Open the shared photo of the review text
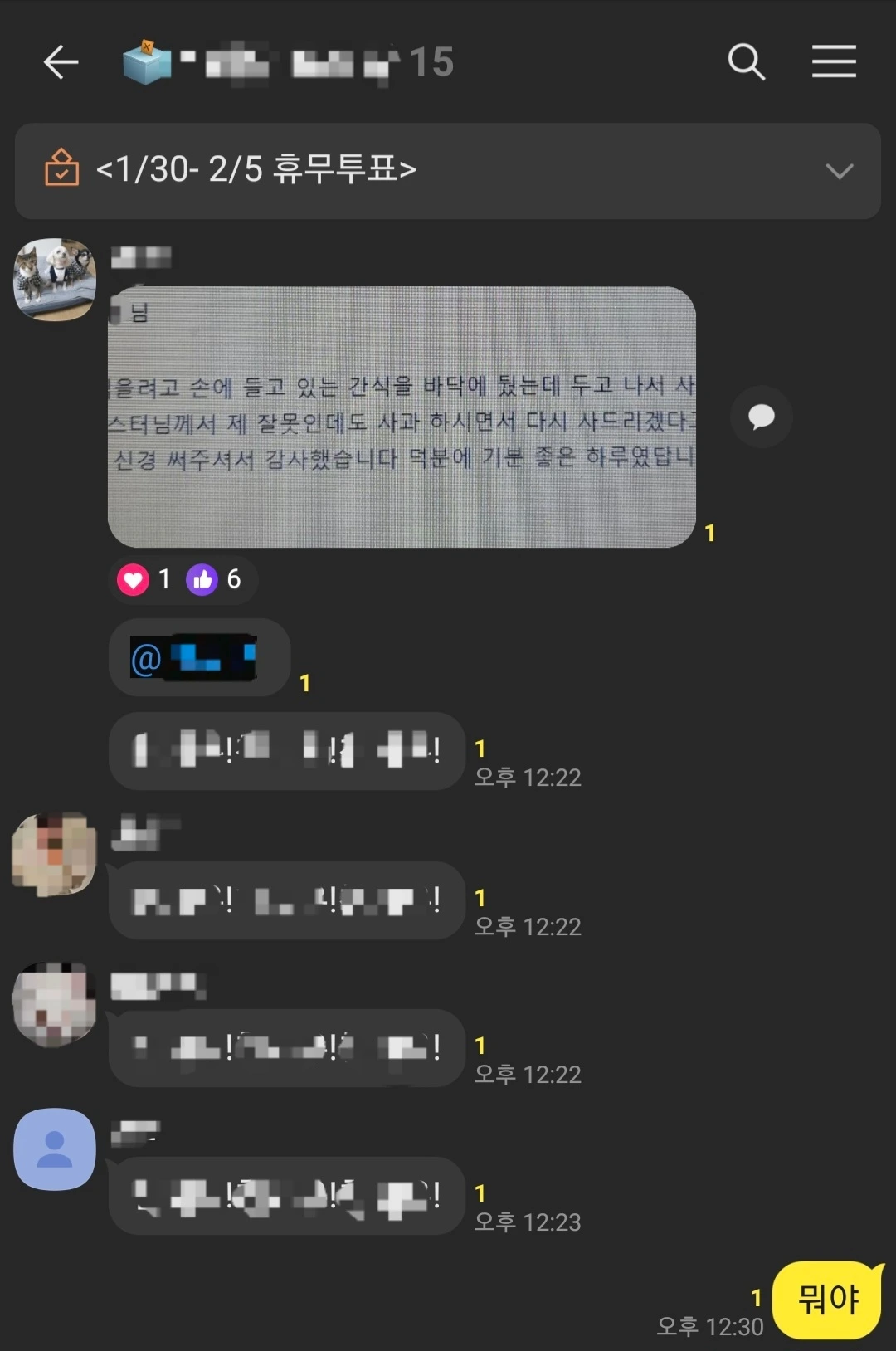 click(402, 417)
